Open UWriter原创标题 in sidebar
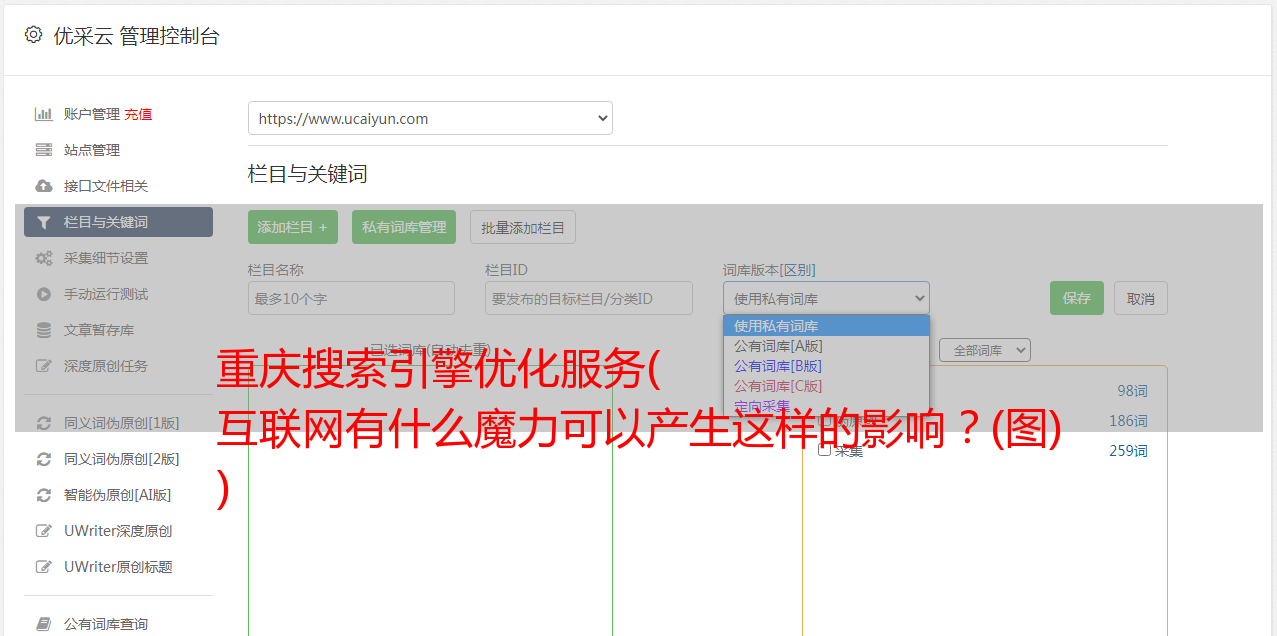Screen dimensions: 1277x636 point(118,567)
